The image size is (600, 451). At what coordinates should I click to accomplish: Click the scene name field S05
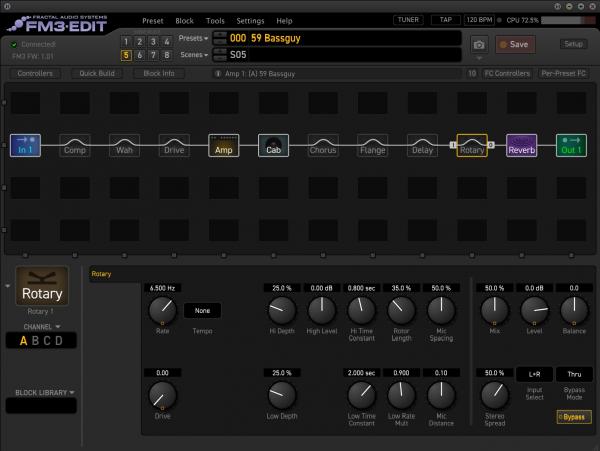[337, 55]
